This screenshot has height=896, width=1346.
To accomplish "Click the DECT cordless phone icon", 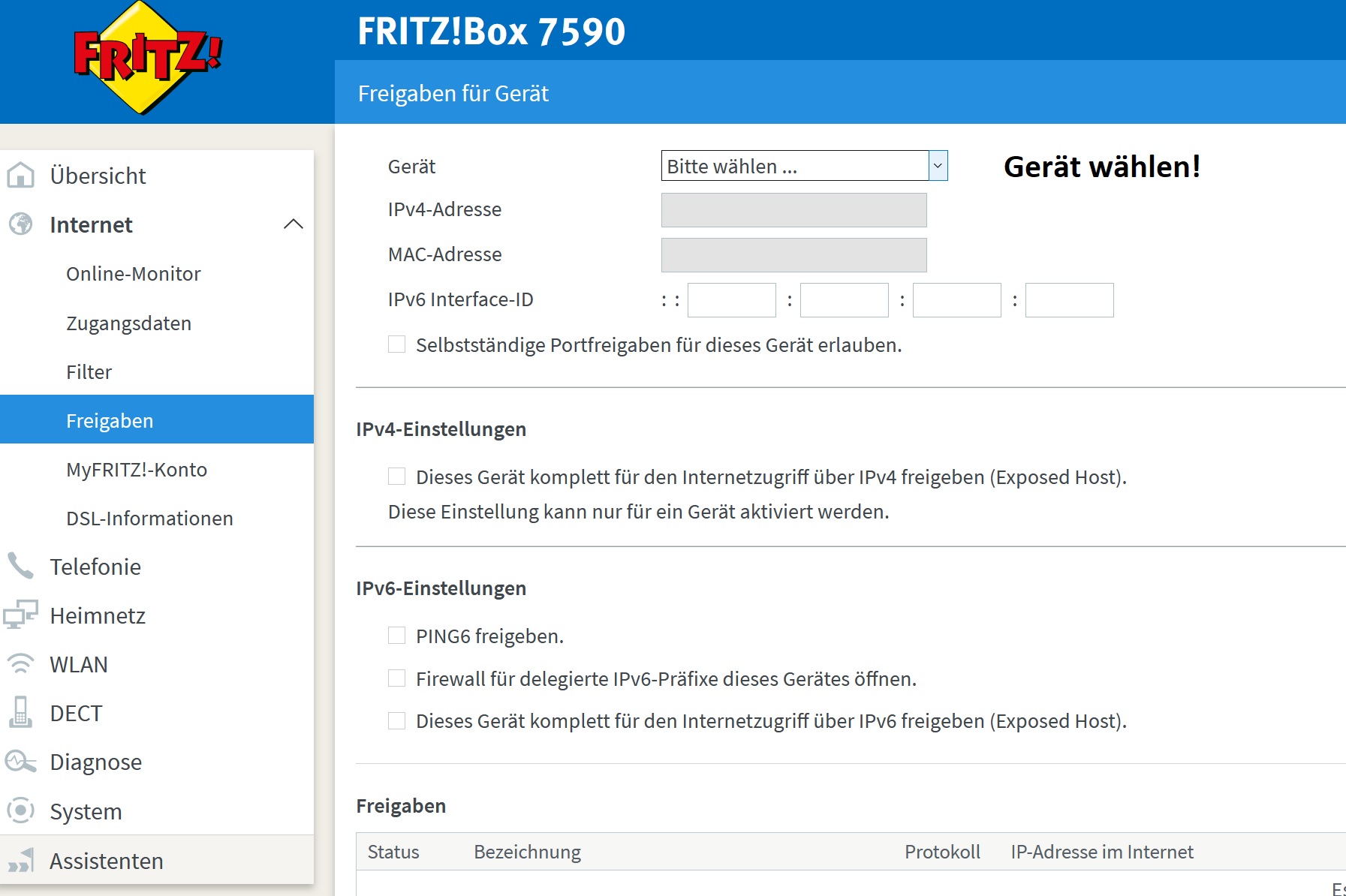I will tap(20, 712).
